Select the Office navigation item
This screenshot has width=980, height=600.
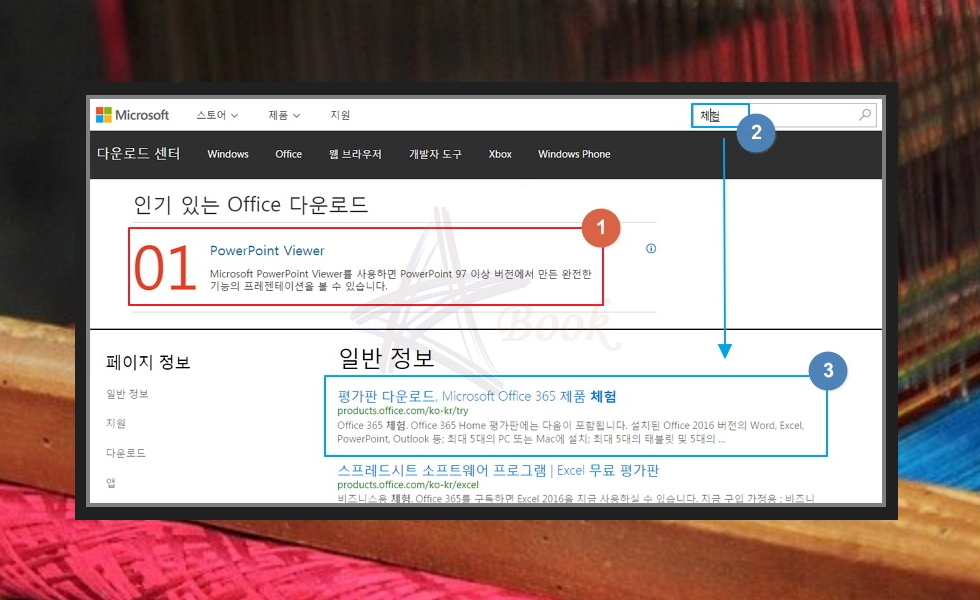click(289, 154)
